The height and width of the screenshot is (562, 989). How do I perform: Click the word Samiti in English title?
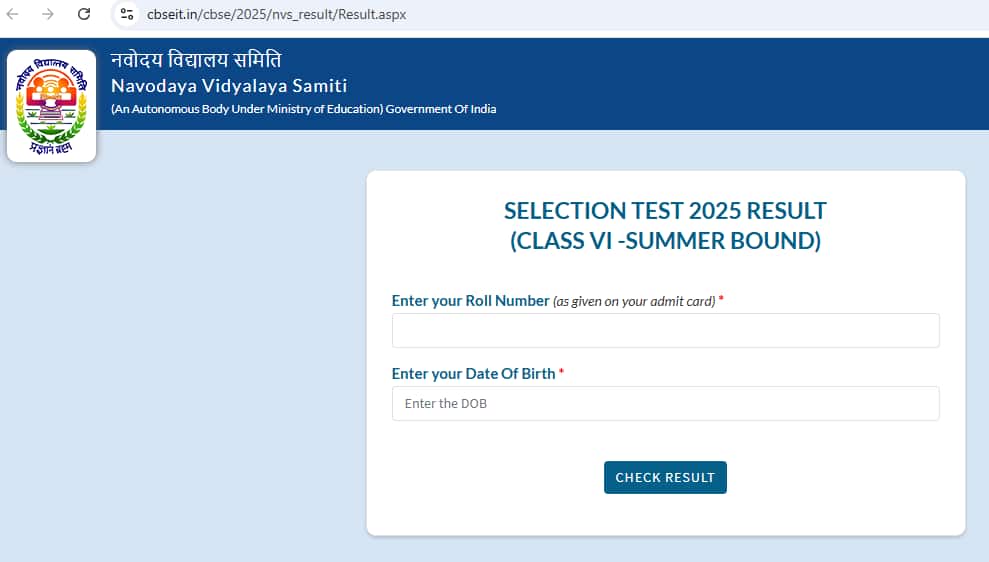(x=320, y=86)
